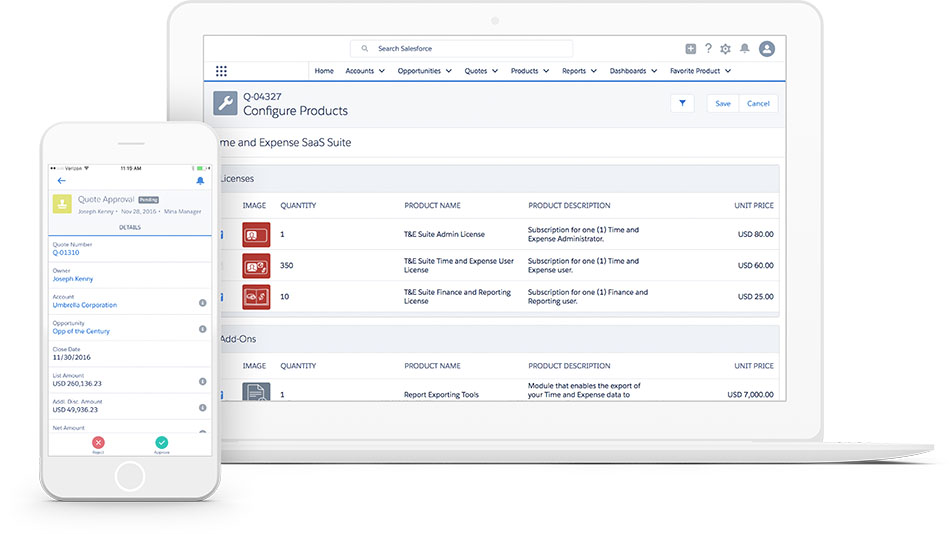Click the phone's home button
Viewport: 952px width, 534px height.
(x=130, y=476)
